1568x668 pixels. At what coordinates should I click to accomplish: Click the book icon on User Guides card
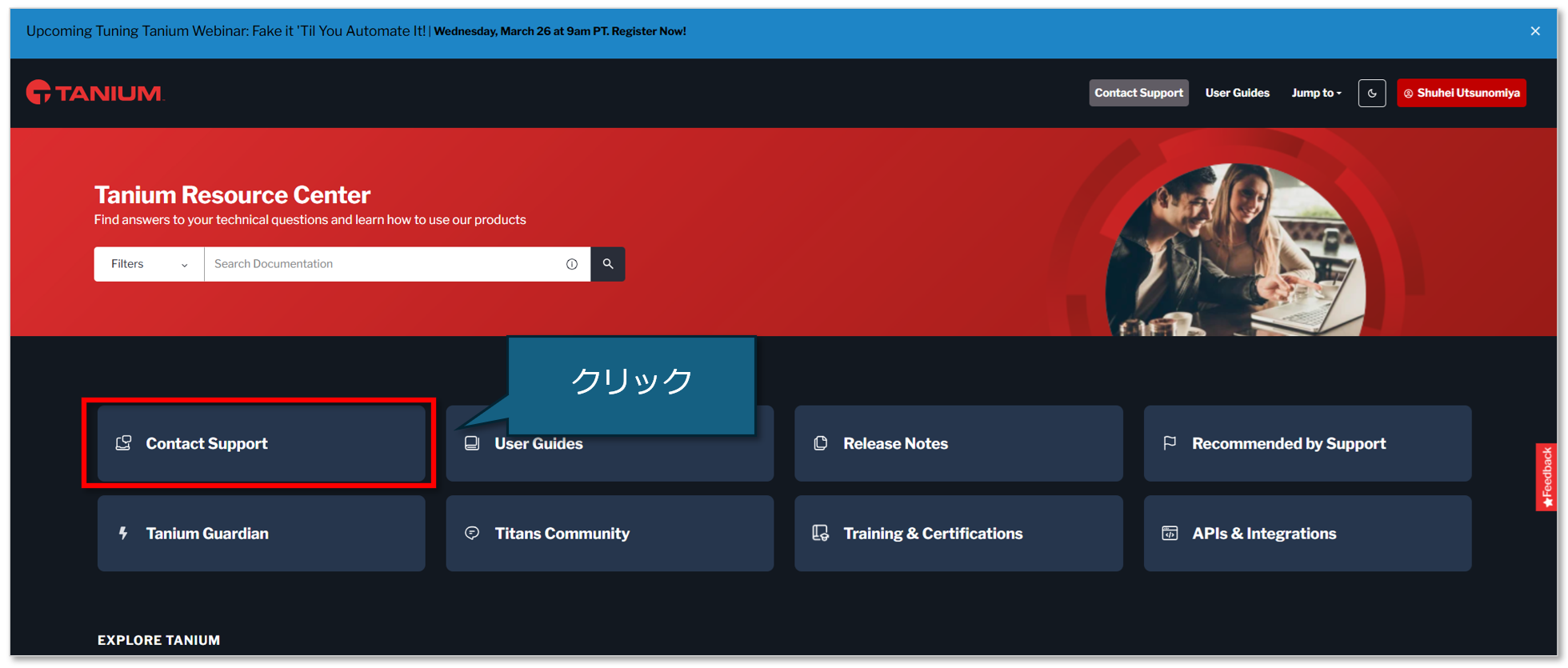472,443
